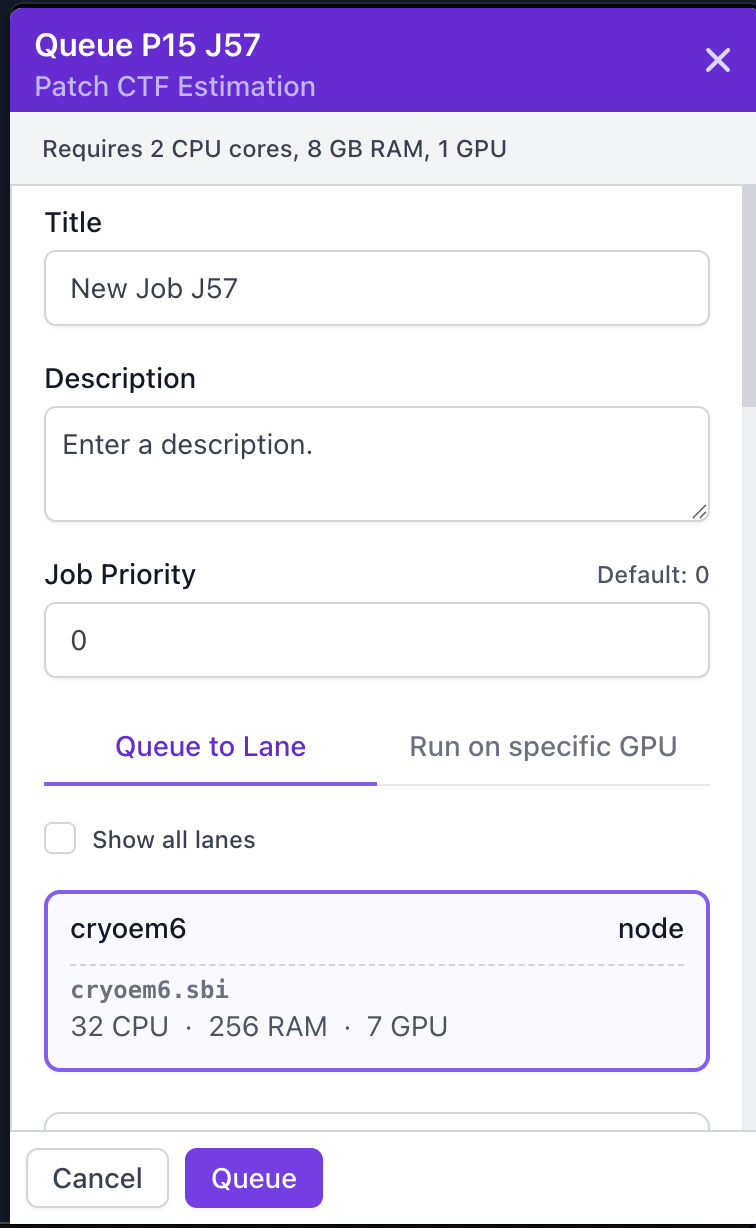This screenshot has width=756, height=1228.
Task: Click the Patch CTF Estimation subtitle
Action: pos(175,86)
